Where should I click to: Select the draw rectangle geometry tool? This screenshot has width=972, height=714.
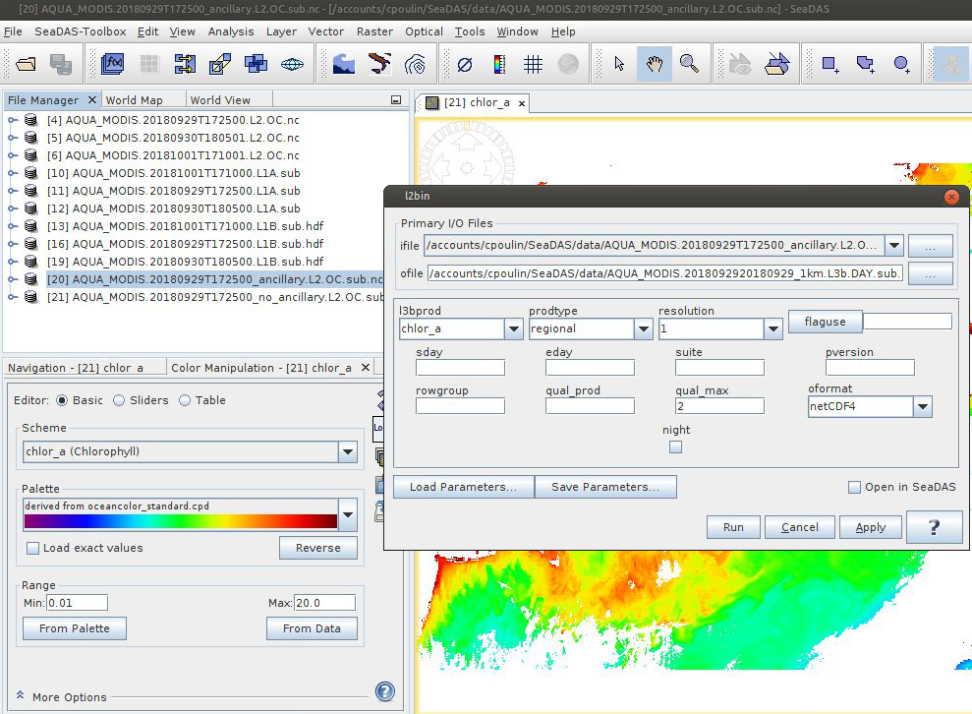point(830,64)
